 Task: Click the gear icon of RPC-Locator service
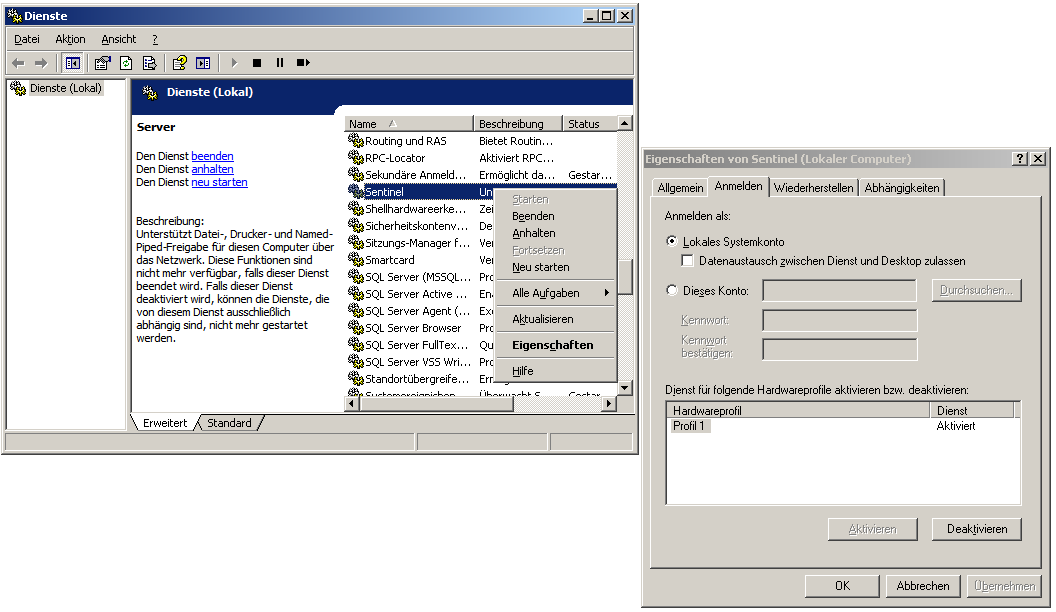pos(356,158)
